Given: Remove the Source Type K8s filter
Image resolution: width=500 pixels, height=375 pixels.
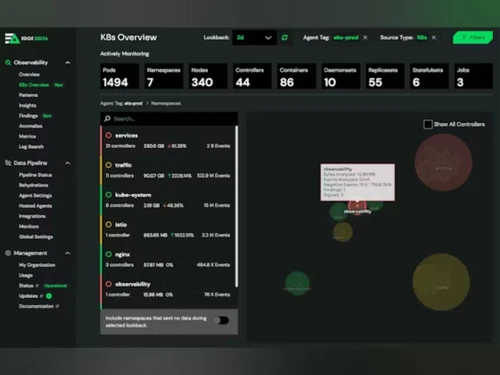Looking at the screenshot, I should click(434, 38).
